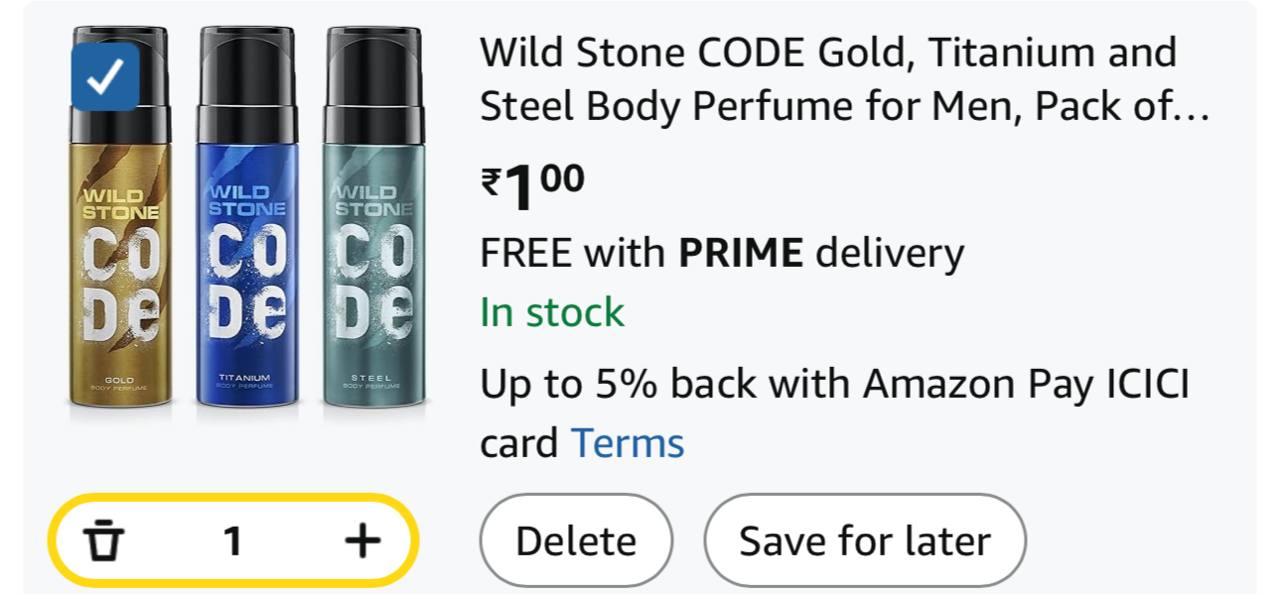The image size is (1280, 594).
Task: Click the green In stock text
Action: pos(552,313)
